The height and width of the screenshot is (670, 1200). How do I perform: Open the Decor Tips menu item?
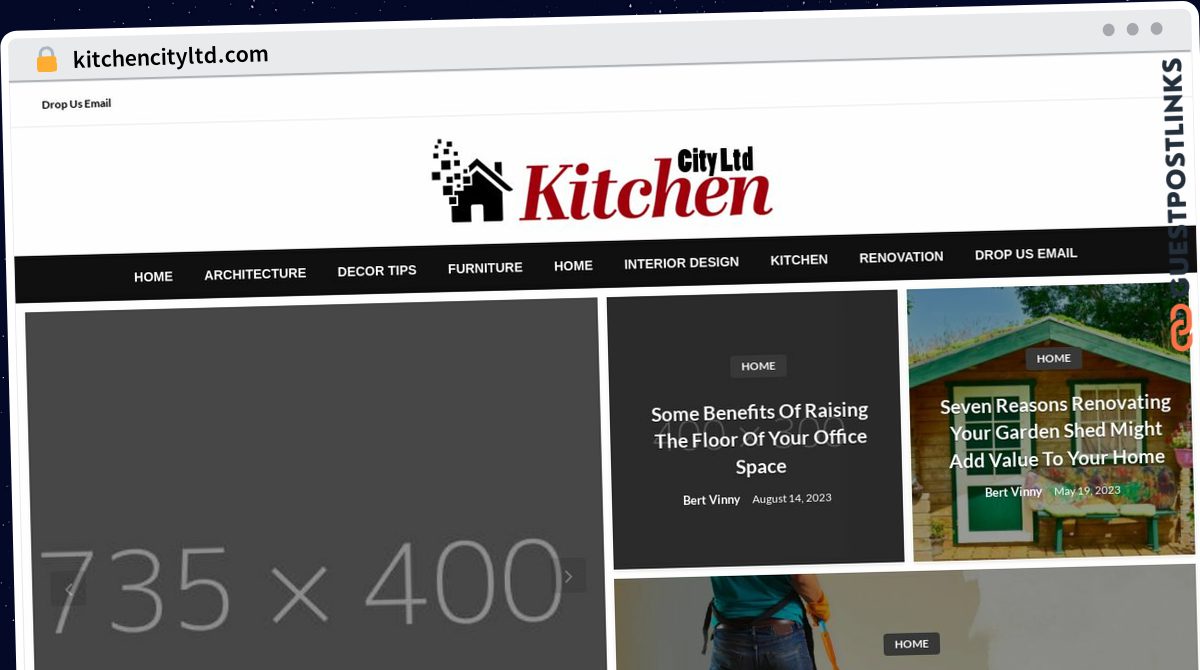(377, 271)
